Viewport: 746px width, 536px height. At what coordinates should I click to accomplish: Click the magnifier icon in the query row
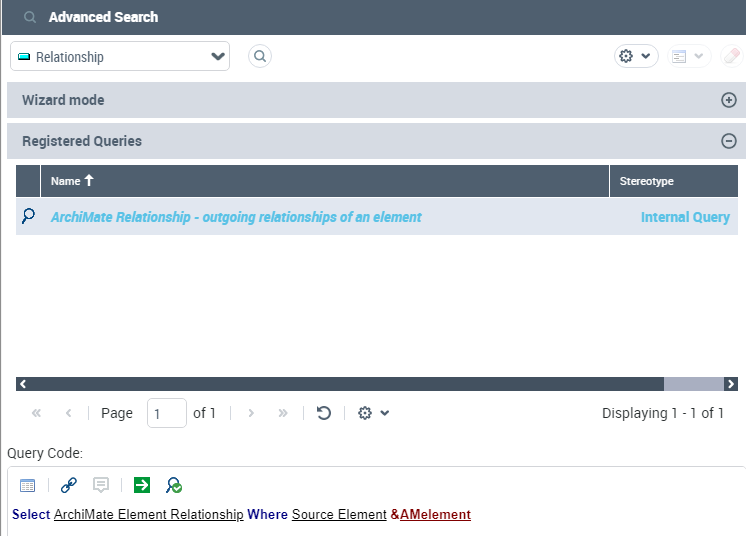(x=28, y=216)
